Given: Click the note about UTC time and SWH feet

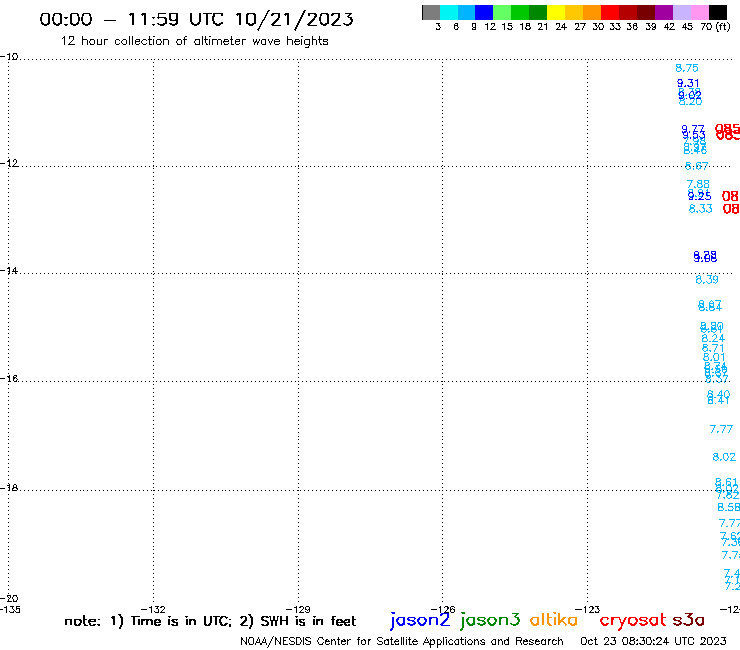Looking at the screenshot, I should coord(210,621).
